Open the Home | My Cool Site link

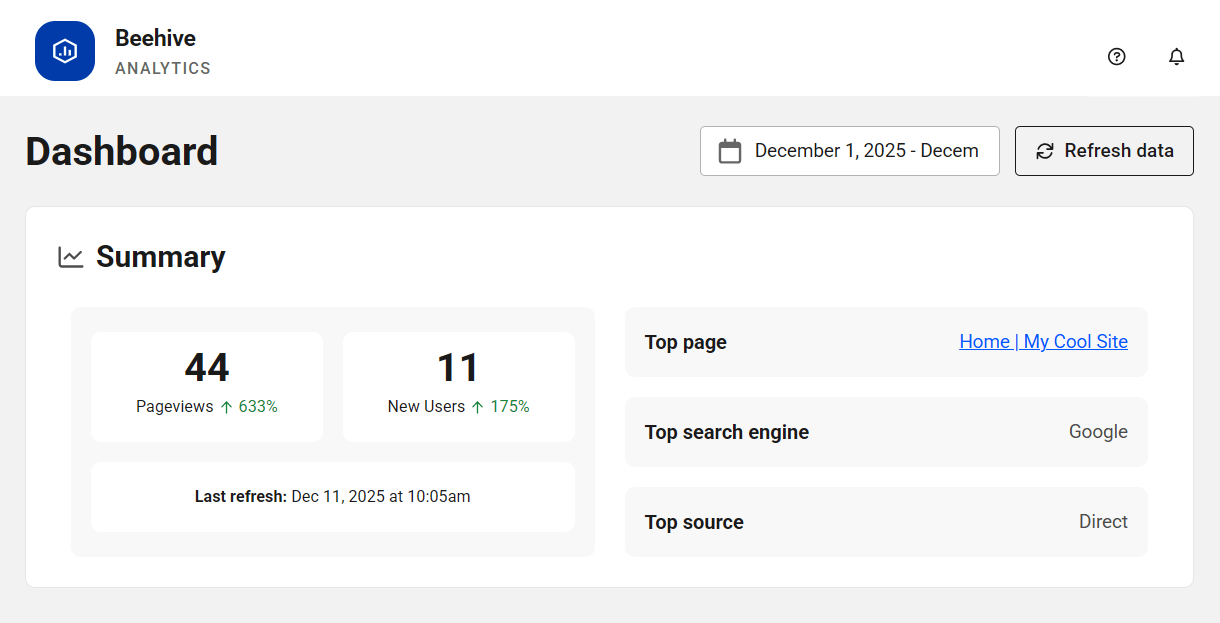pos(1043,342)
